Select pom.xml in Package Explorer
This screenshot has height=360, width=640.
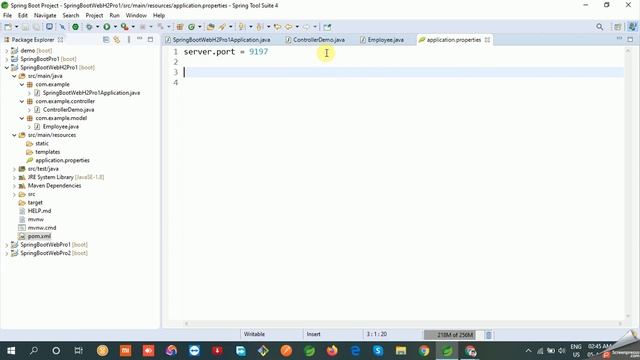point(39,236)
